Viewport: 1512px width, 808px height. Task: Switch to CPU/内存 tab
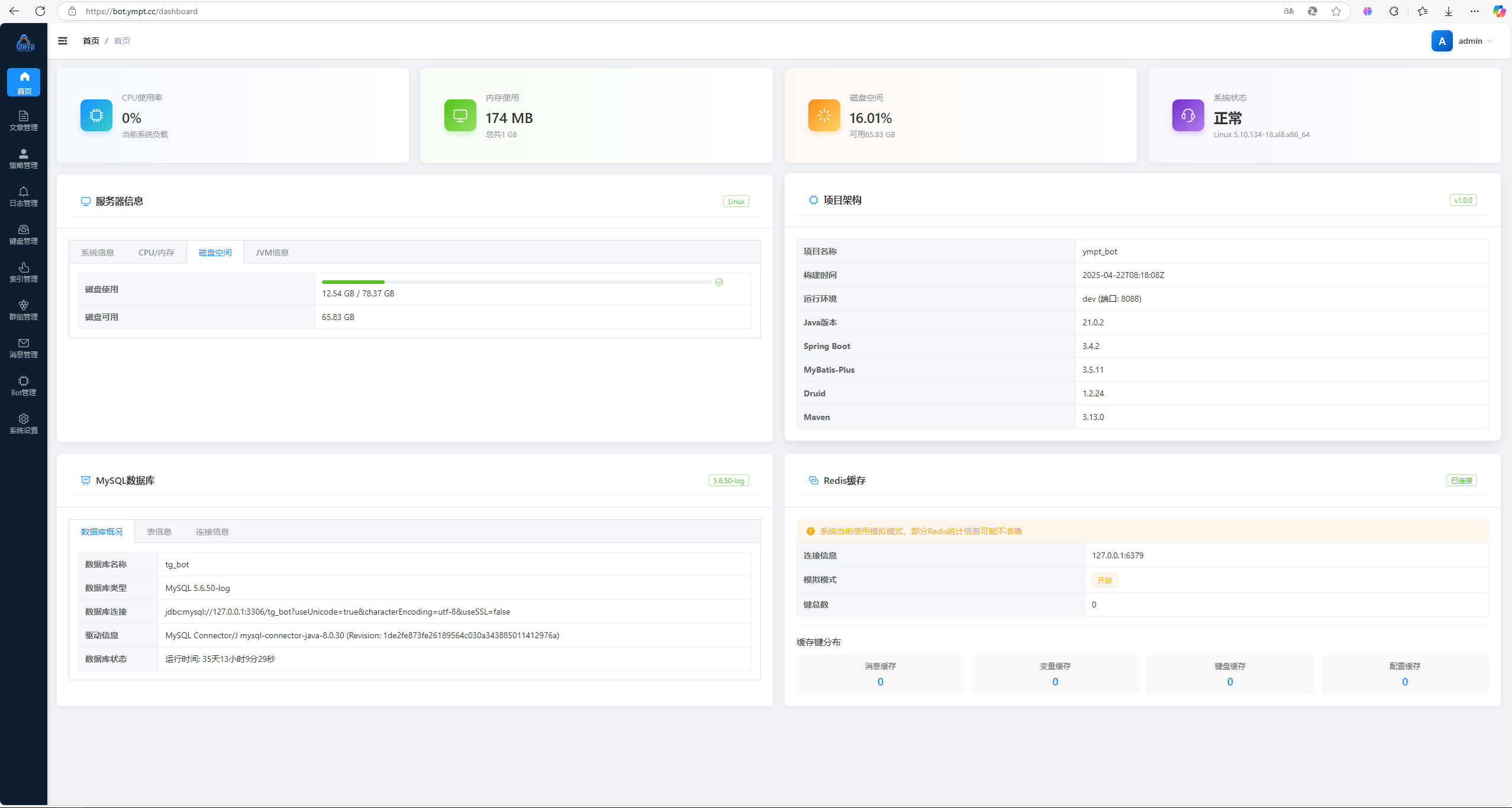(156, 253)
